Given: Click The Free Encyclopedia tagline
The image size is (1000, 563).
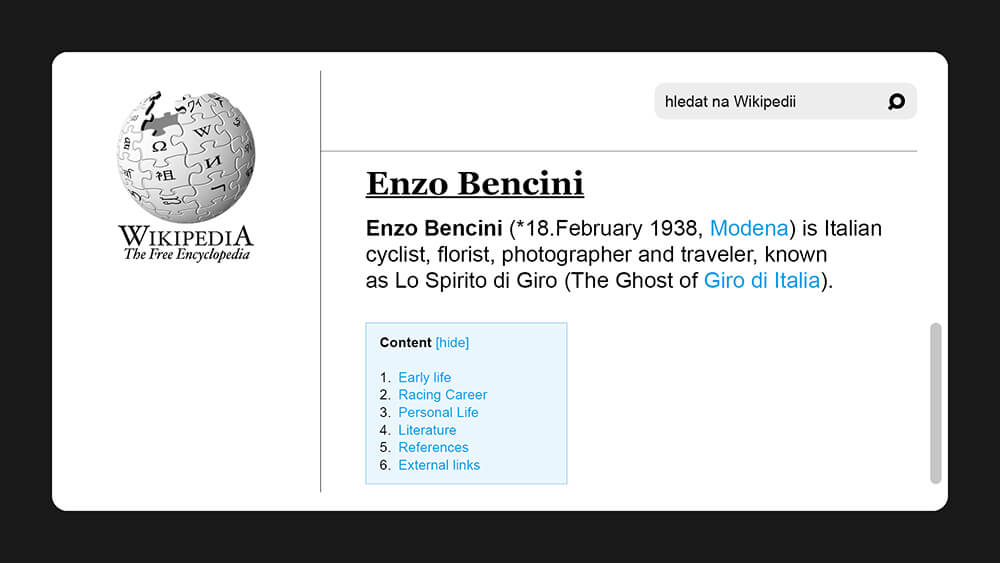Looking at the screenshot, I should pos(187,254).
